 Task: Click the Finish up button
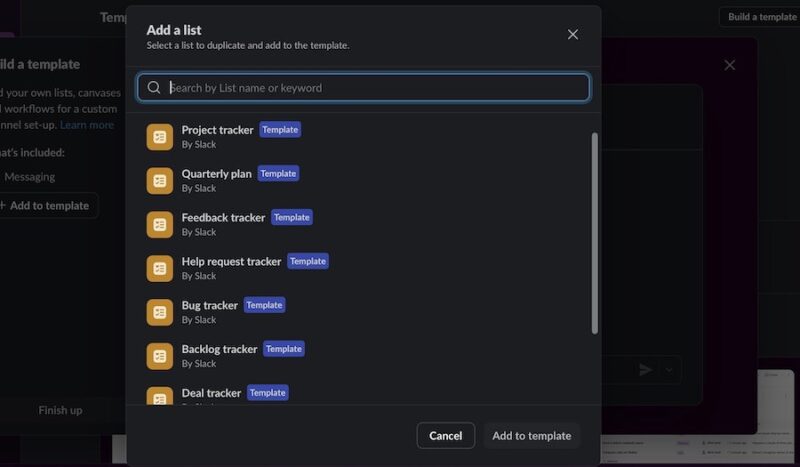point(60,410)
